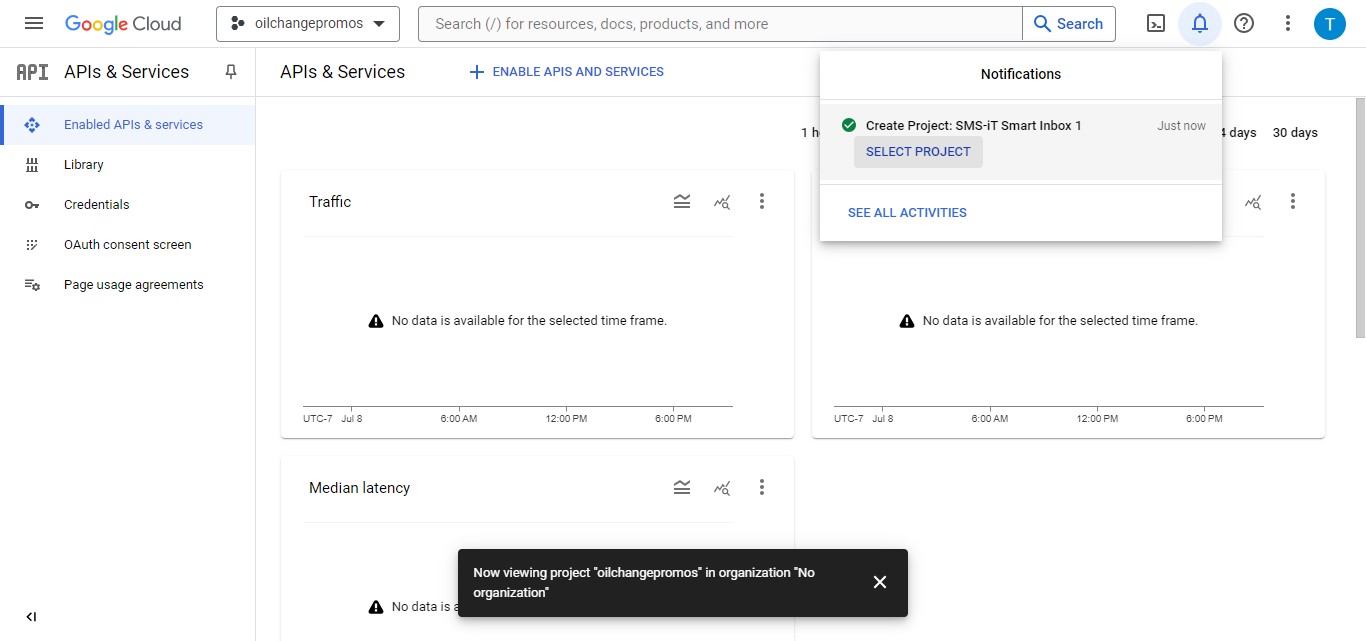Screen dimensions: 1366x641
Task: Toggle legend on Median latency chart
Action: 682,488
